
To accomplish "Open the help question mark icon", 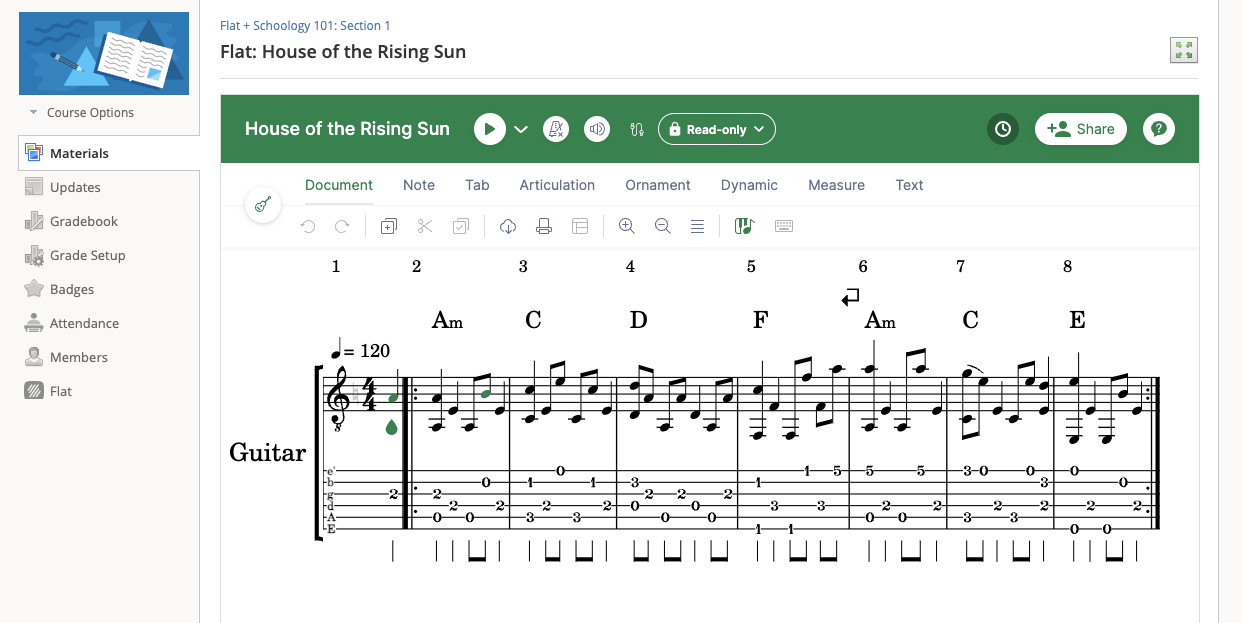I will coord(1158,129).
